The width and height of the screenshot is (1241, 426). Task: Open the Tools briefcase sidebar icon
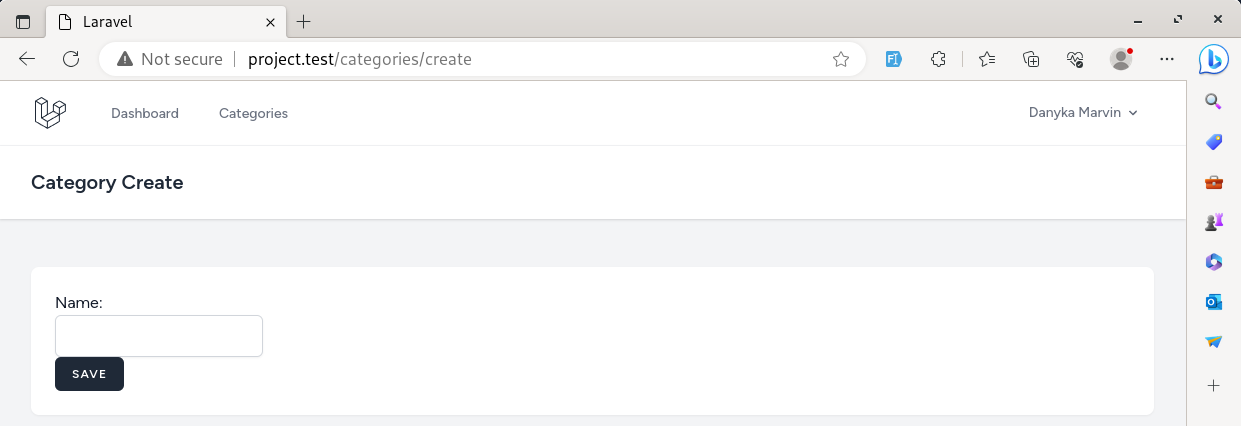pyautogui.click(x=1213, y=182)
